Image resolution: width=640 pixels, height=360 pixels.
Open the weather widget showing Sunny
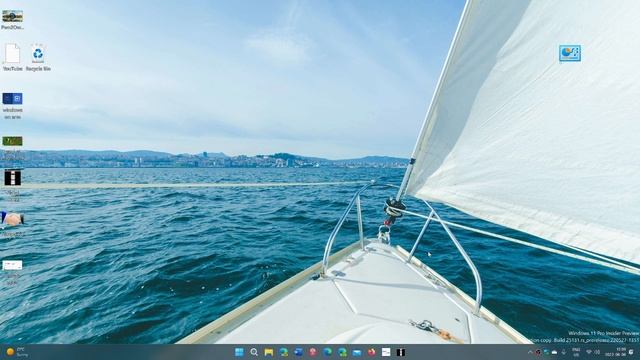point(18,352)
